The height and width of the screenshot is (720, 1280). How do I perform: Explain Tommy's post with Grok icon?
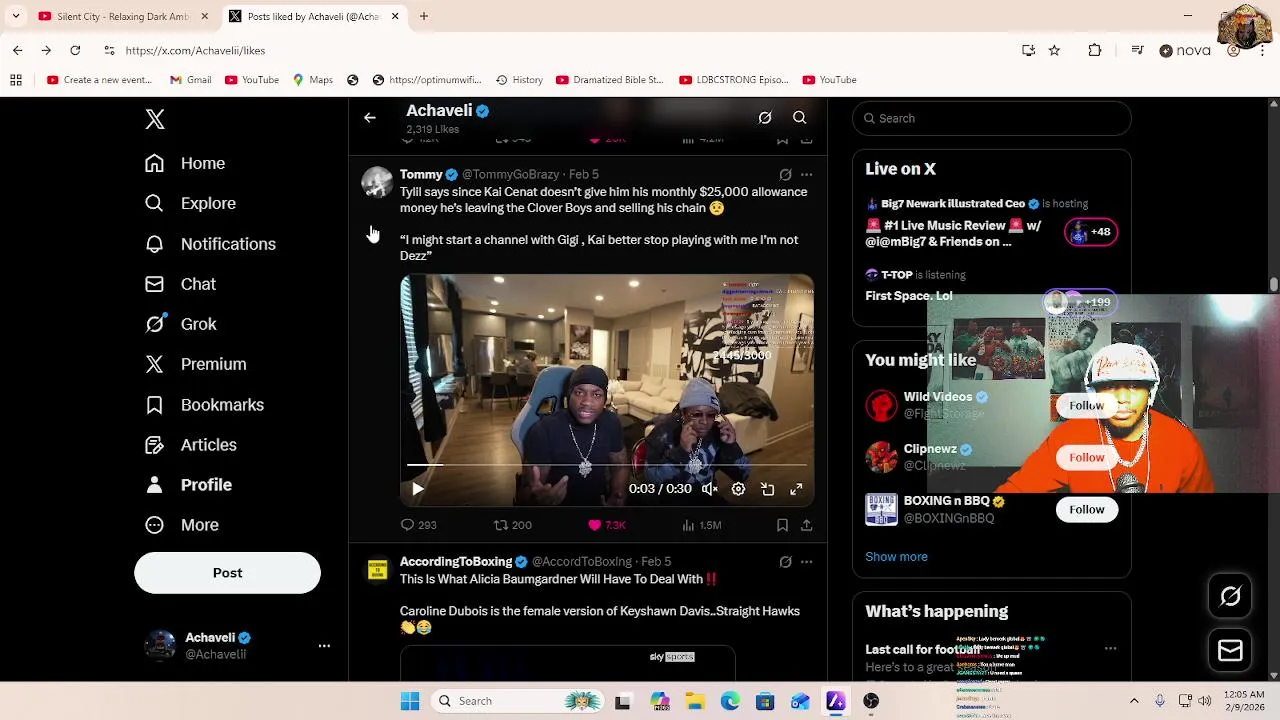click(x=785, y=174)
